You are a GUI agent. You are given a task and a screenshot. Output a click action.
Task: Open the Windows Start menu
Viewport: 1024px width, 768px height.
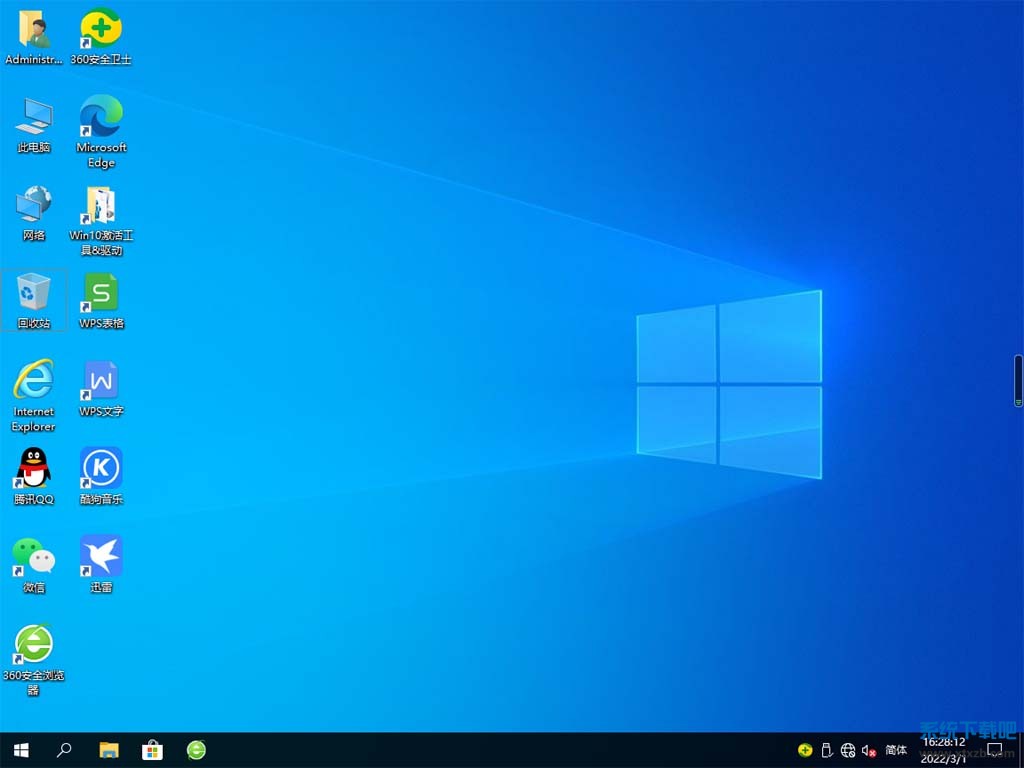tap(20, 750)
